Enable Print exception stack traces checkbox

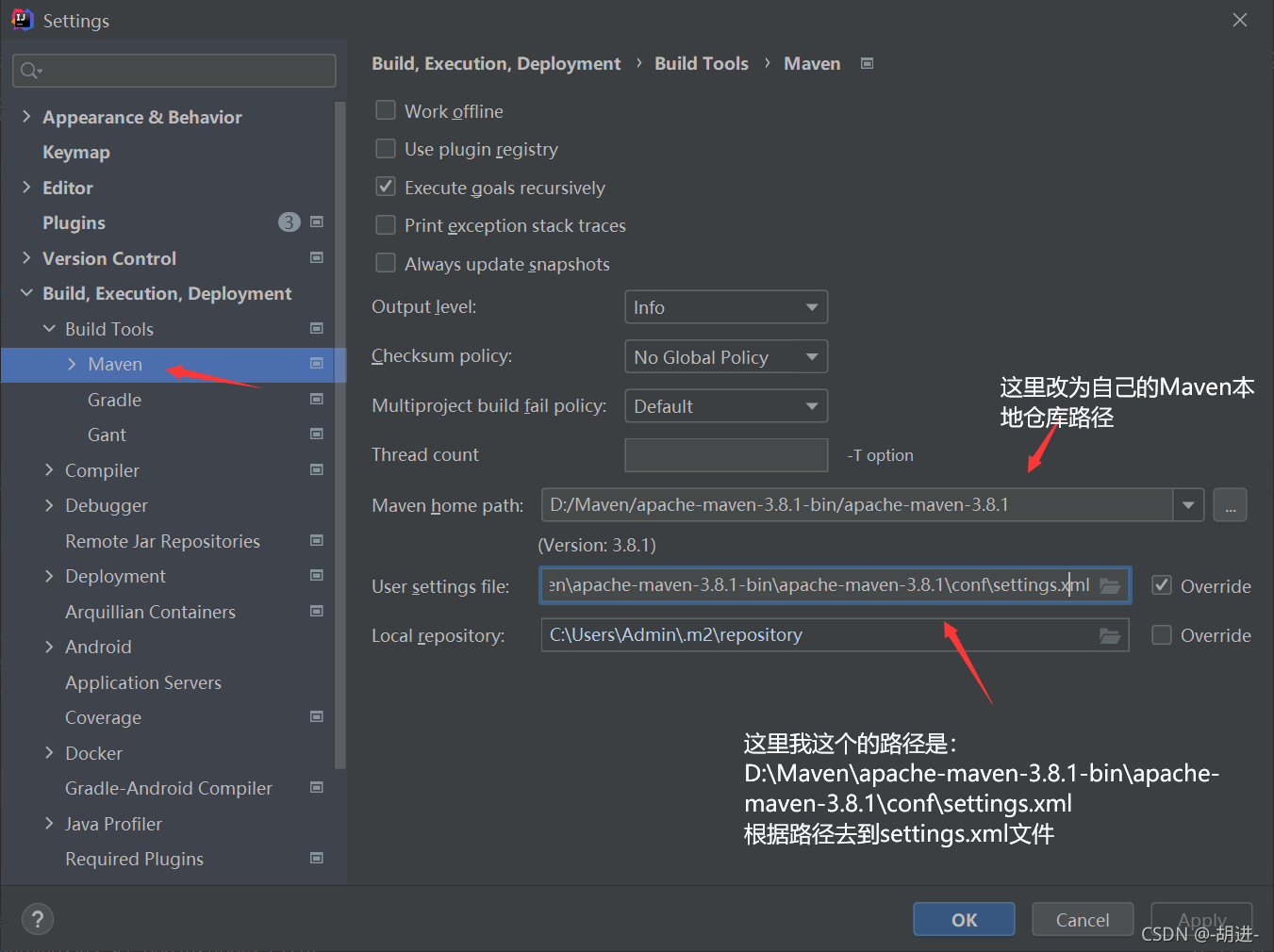coord(386,225)
